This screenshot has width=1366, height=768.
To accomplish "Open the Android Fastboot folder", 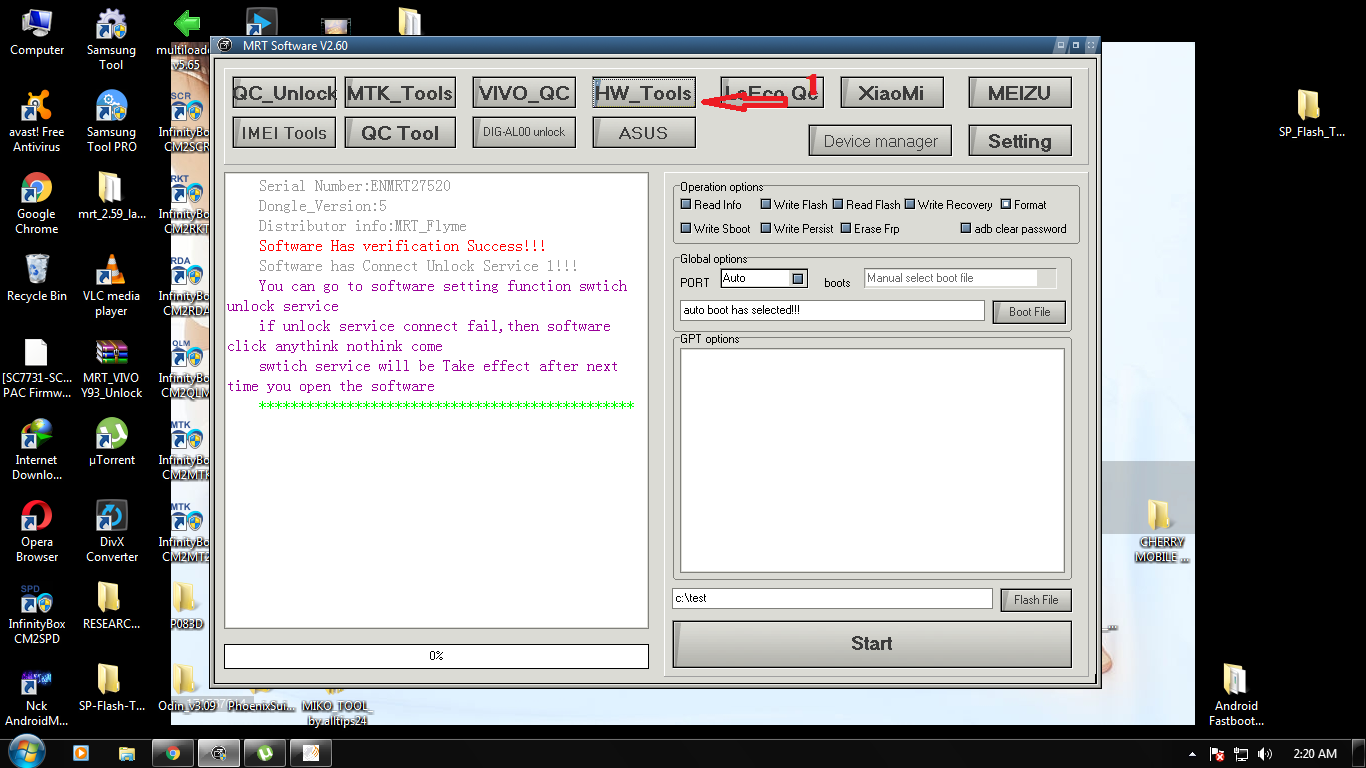I will coord(1236,695).
